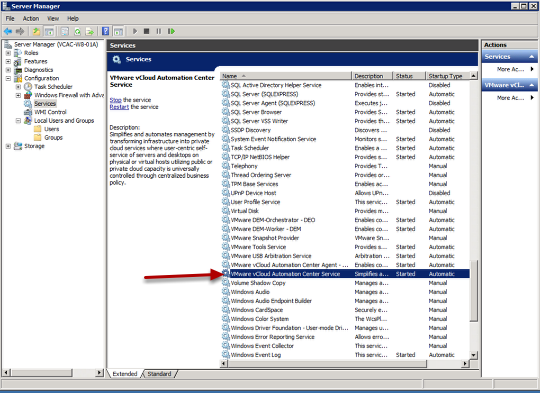
Task: Click tree pane scroll right arrow
Action: click(x=100, y=372)
